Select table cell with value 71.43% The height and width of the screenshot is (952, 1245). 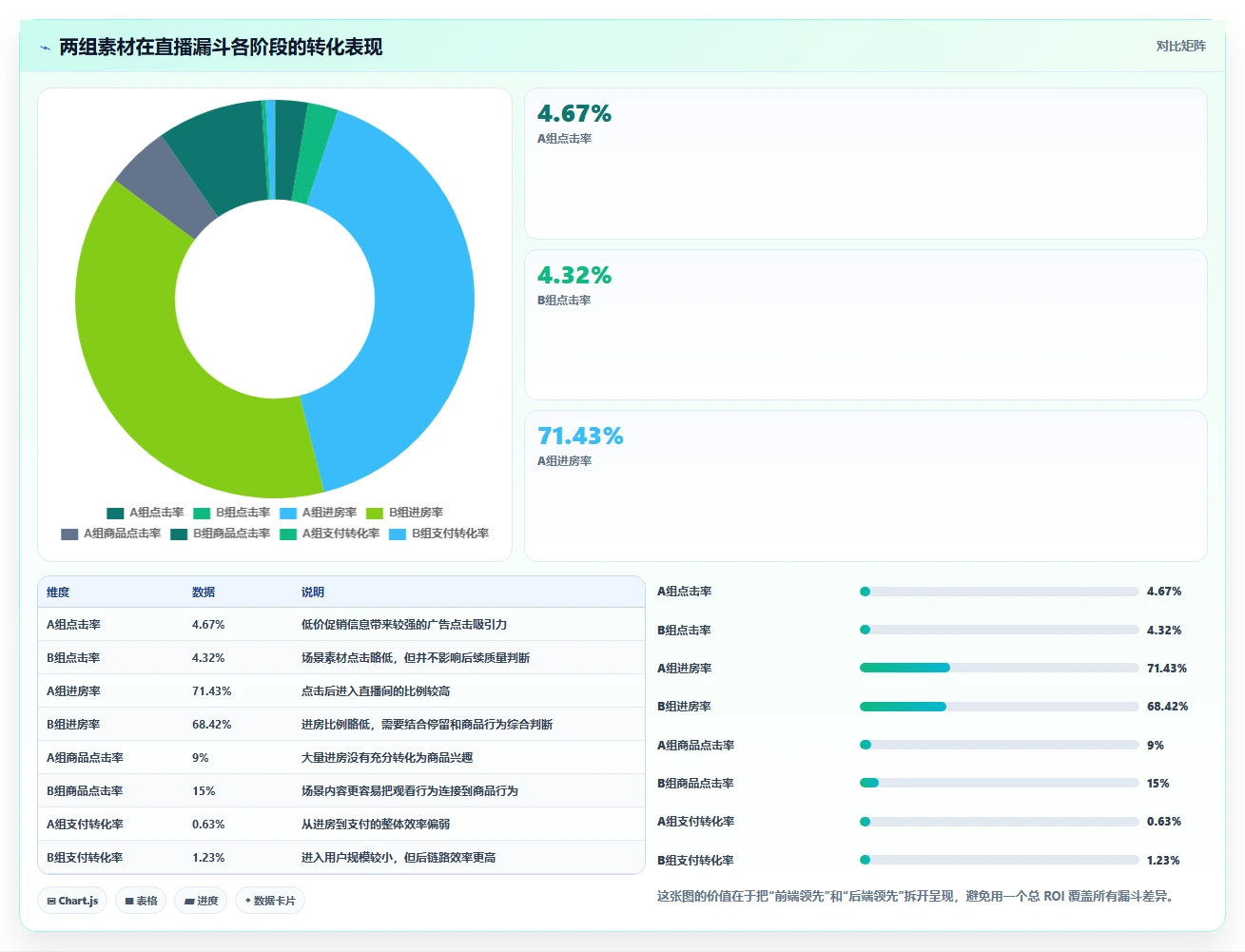coord(211,691)
